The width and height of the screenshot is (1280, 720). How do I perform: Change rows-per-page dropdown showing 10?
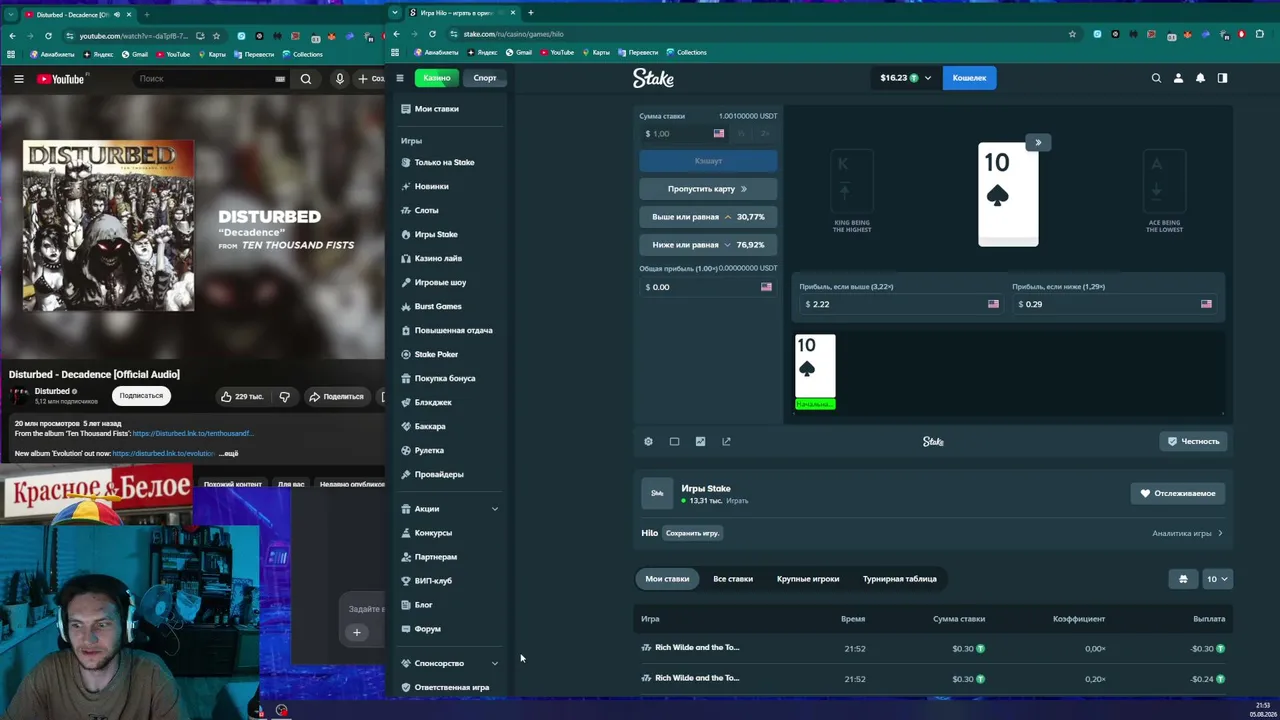pyautogui.click(x=1216, y=579)
